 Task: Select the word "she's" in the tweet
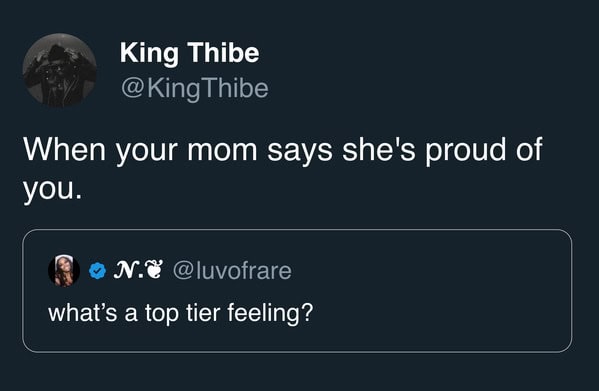[x=379, y=150]
